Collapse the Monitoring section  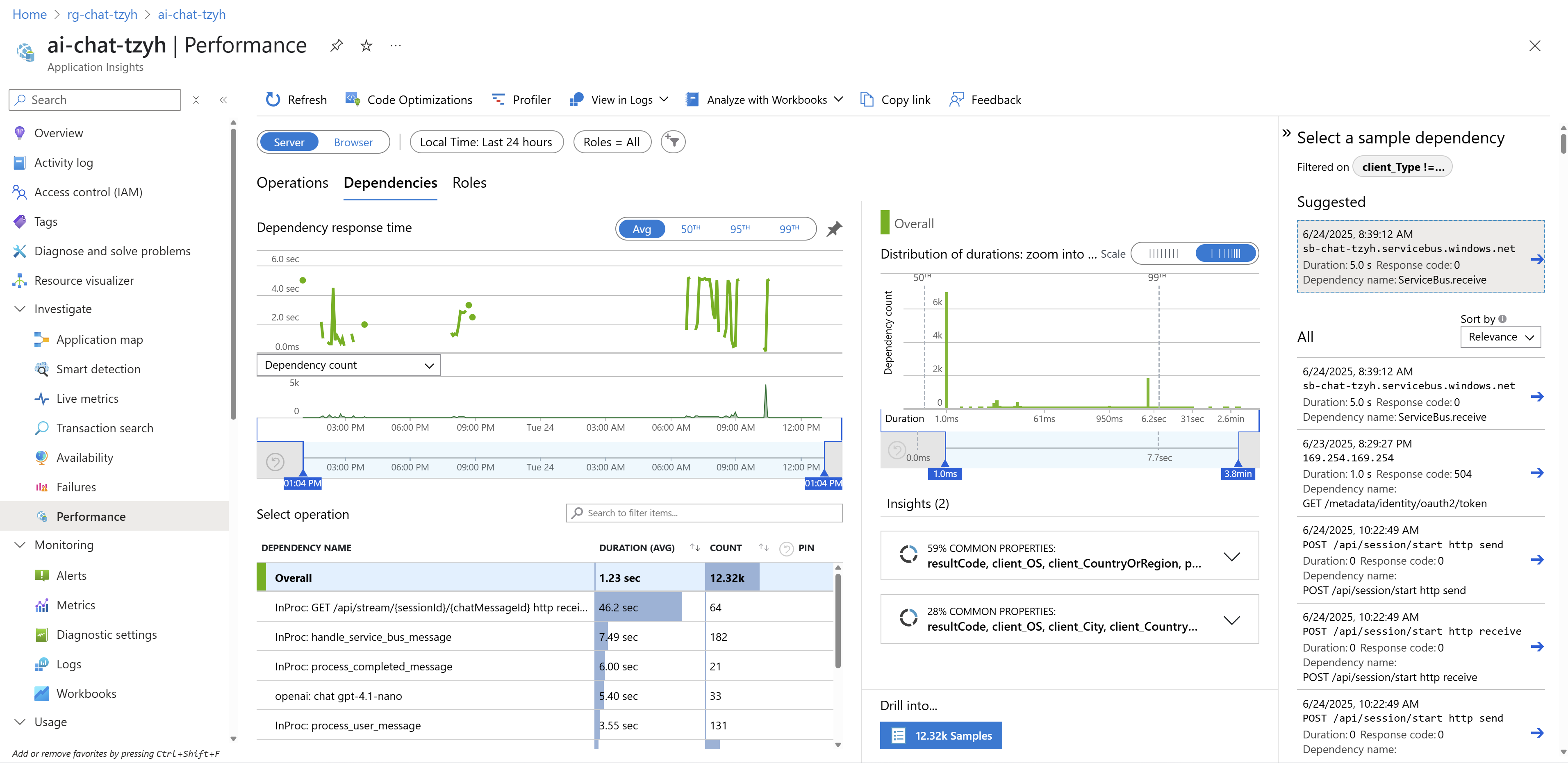pyautogui.click(x=20, y=545)
